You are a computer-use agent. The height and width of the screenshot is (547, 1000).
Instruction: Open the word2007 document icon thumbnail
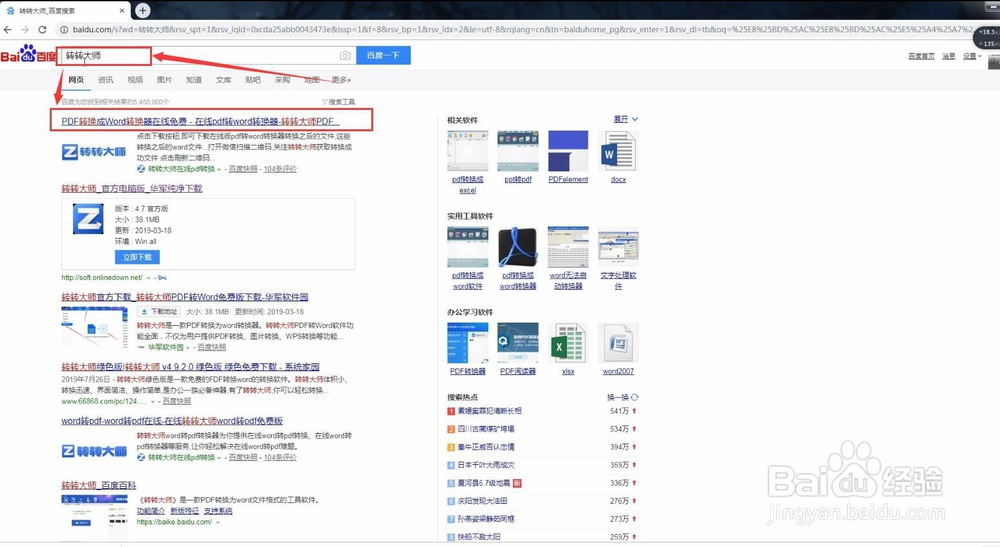tap(618, 343)
